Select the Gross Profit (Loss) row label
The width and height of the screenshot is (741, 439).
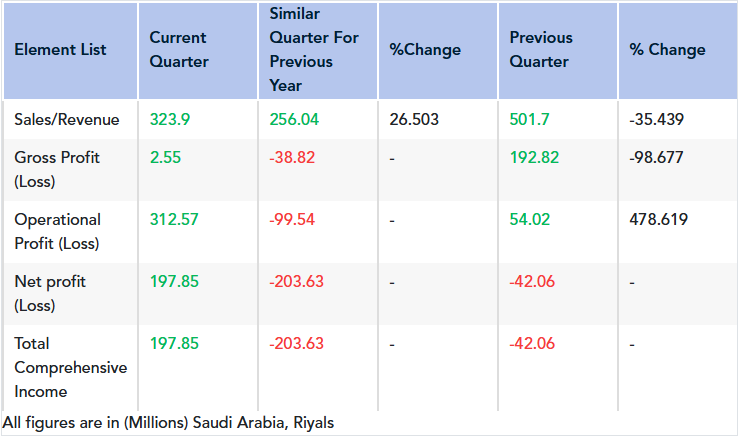coord(57,170)
